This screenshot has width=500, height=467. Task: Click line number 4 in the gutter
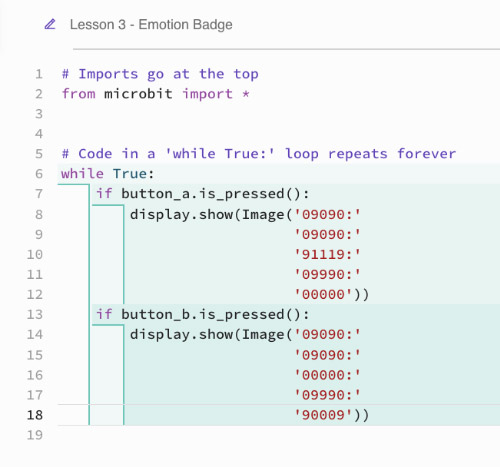click(x=39, y=134)
